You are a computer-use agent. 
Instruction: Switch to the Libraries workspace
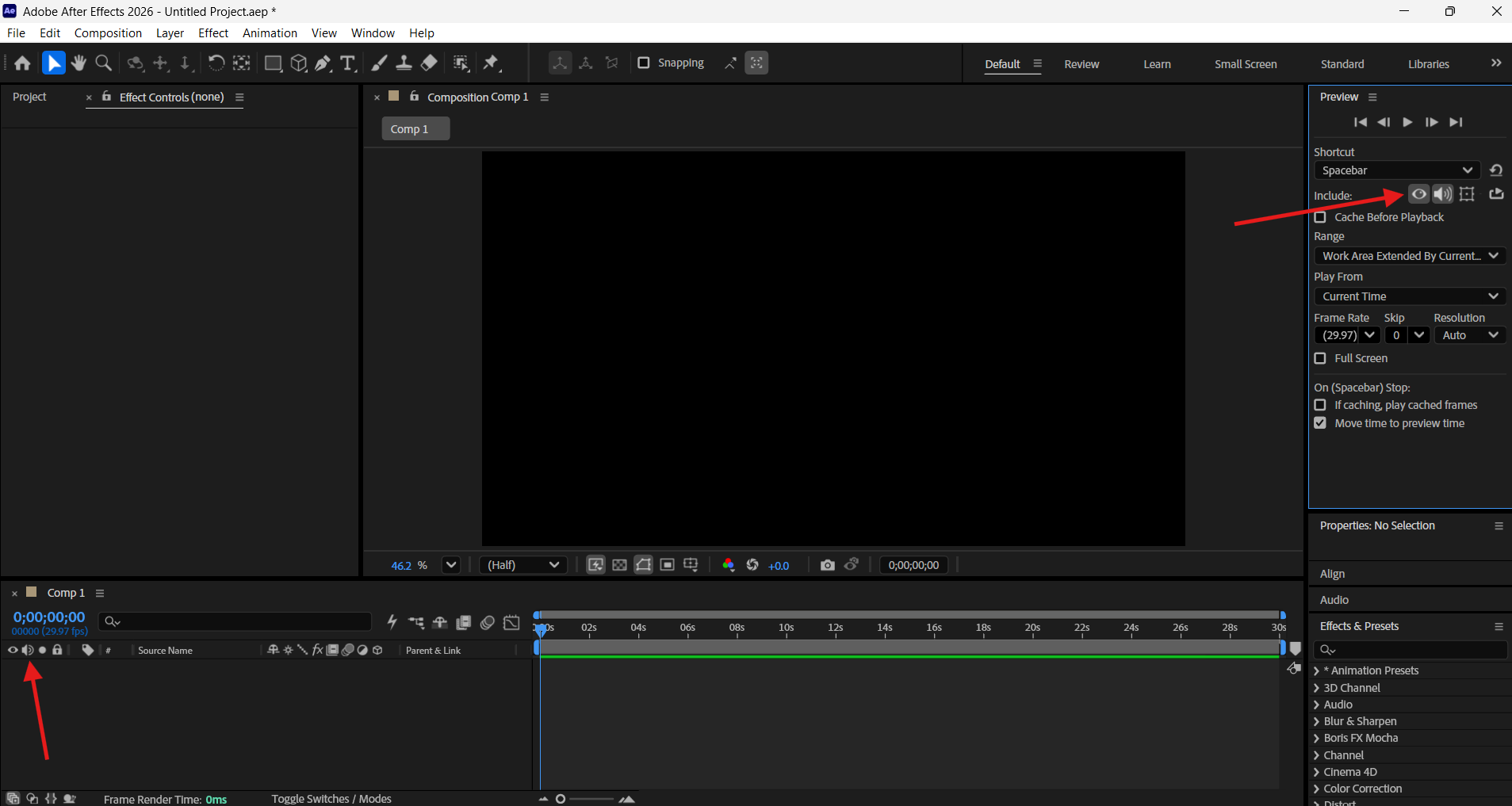point(1428,64)
